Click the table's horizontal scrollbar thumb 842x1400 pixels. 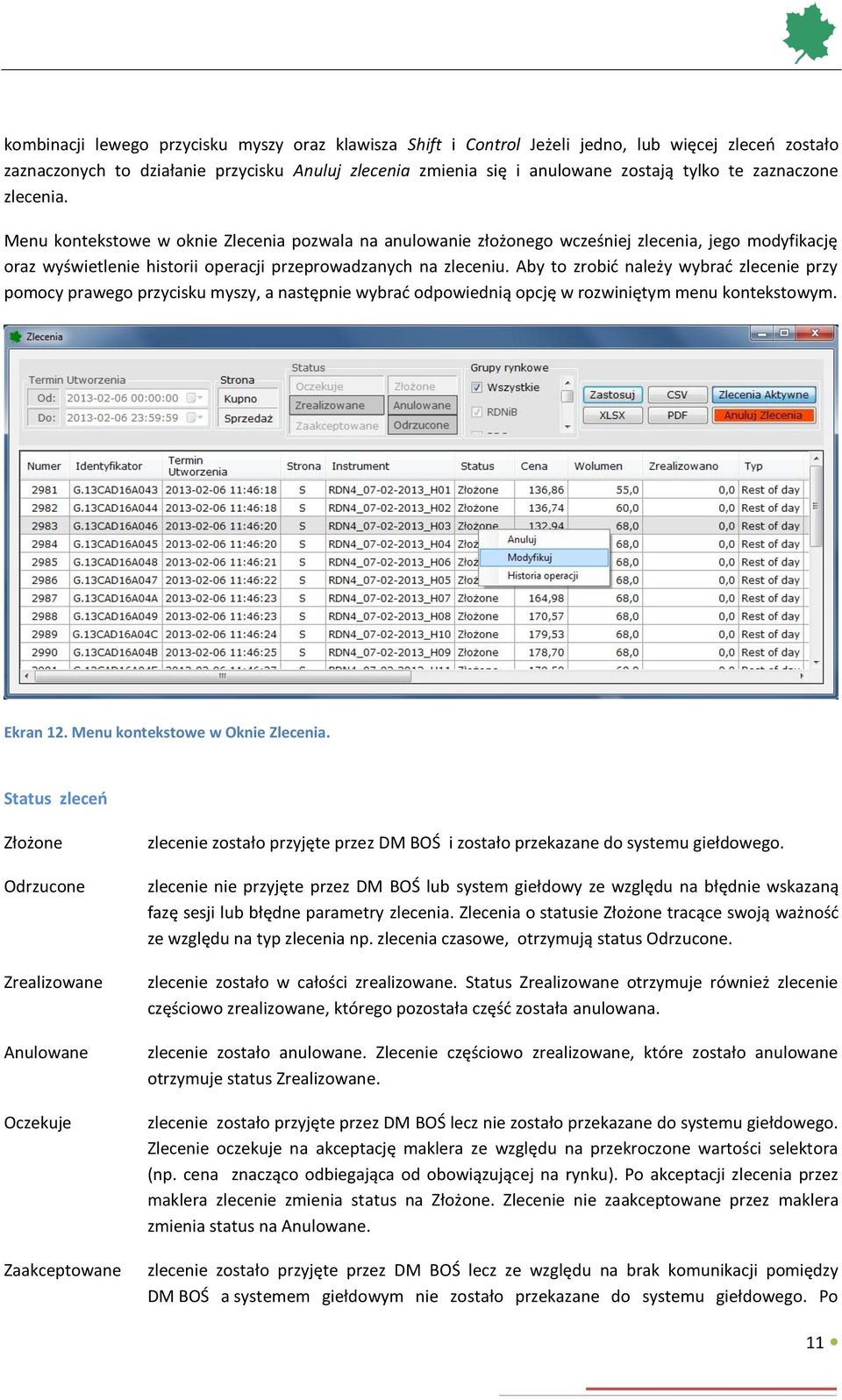coord(222,676)
